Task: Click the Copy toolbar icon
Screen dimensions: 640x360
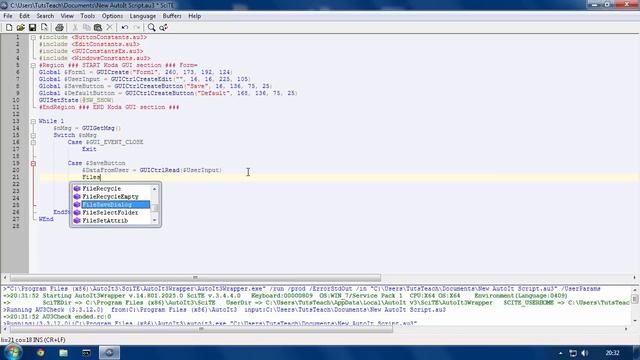Action: [x=87, y=27]
